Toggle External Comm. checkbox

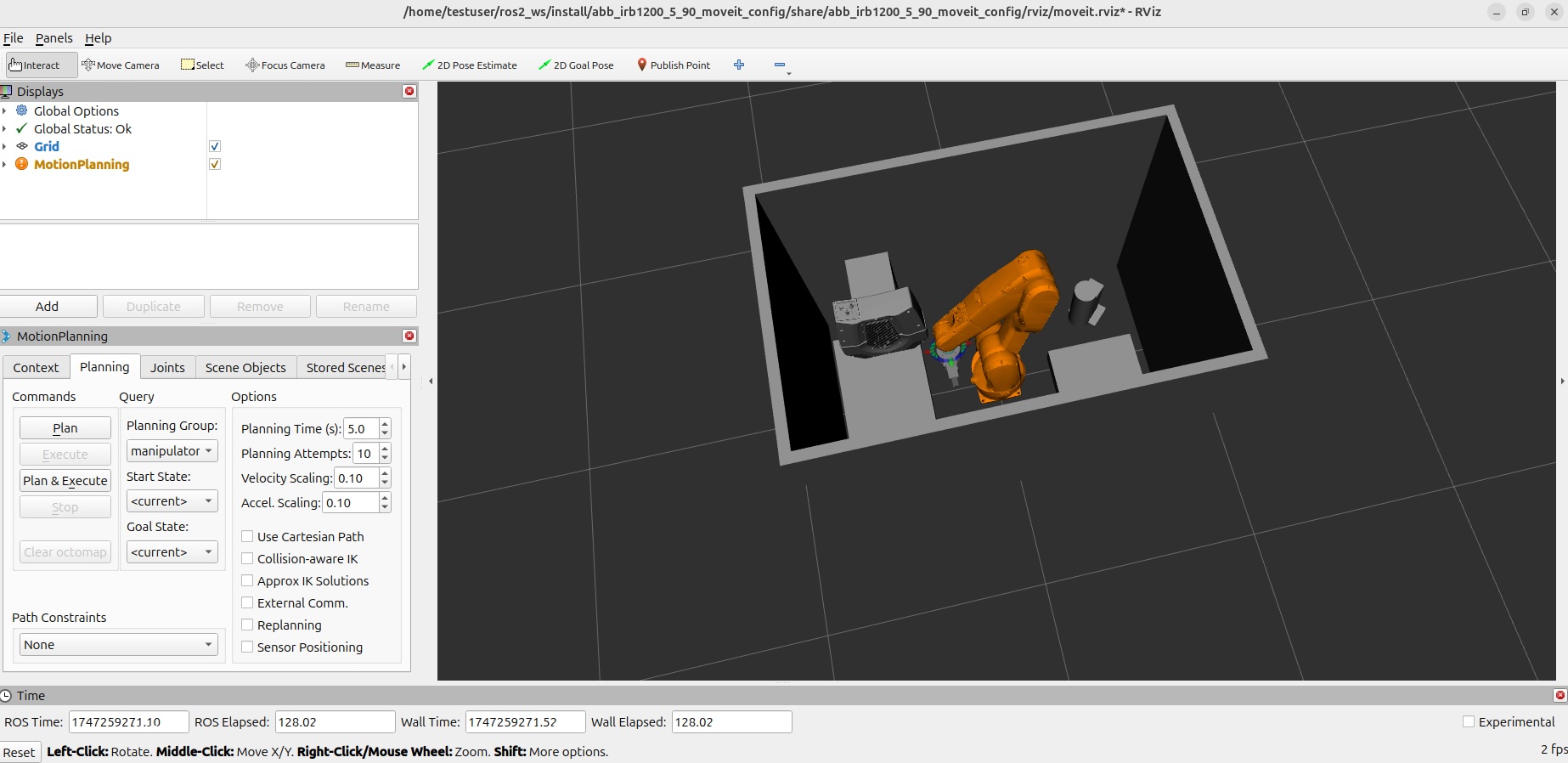tap(247, 602)
